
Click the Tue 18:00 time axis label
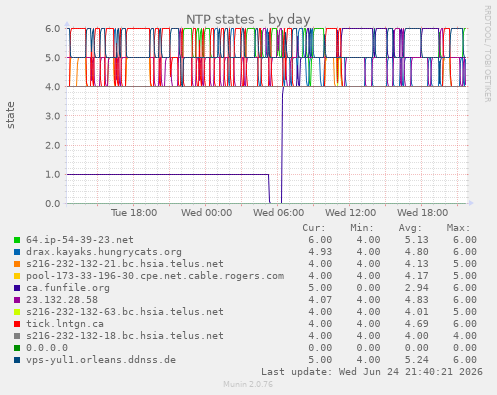click(x=134, y=213)
